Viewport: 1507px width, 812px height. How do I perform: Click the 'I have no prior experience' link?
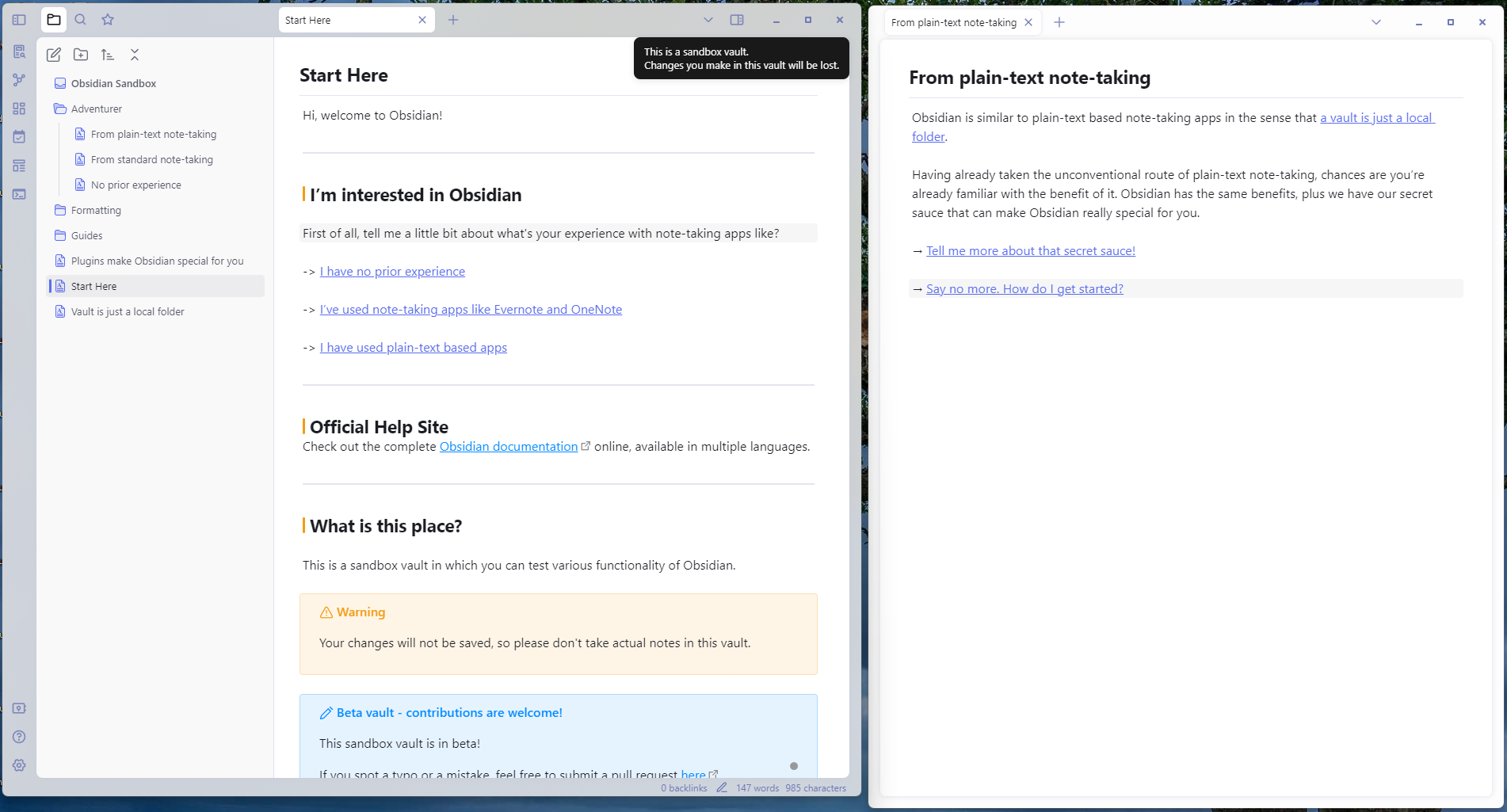pyautogui.click(x=391, y=271)
